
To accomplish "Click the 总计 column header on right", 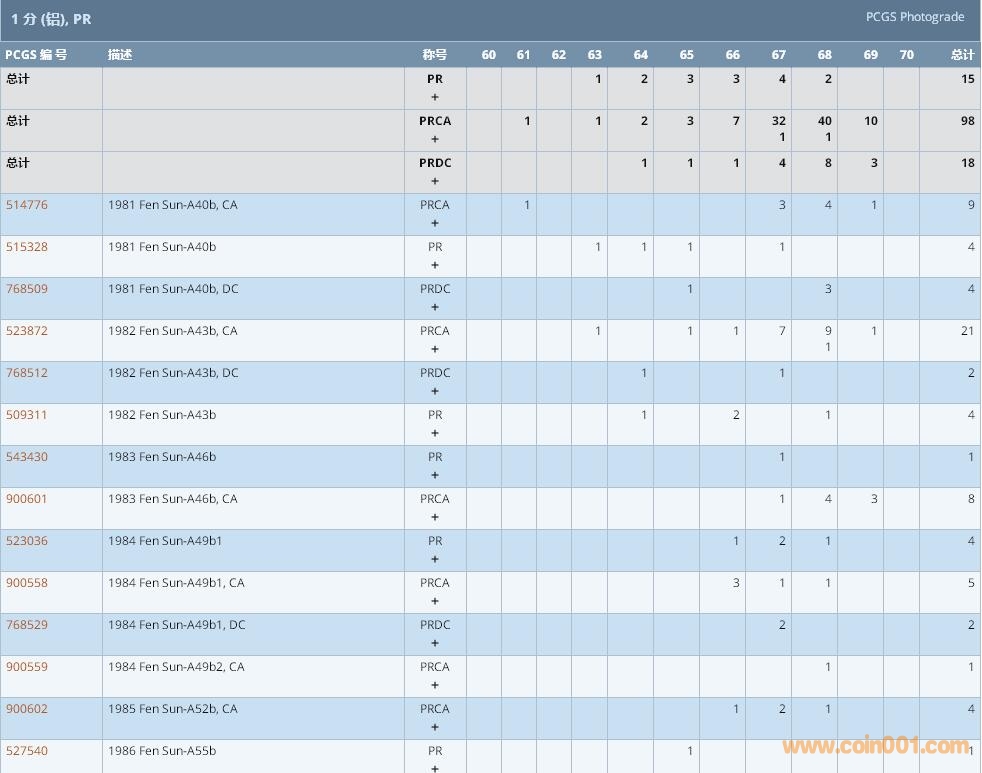I will [962, 55].
